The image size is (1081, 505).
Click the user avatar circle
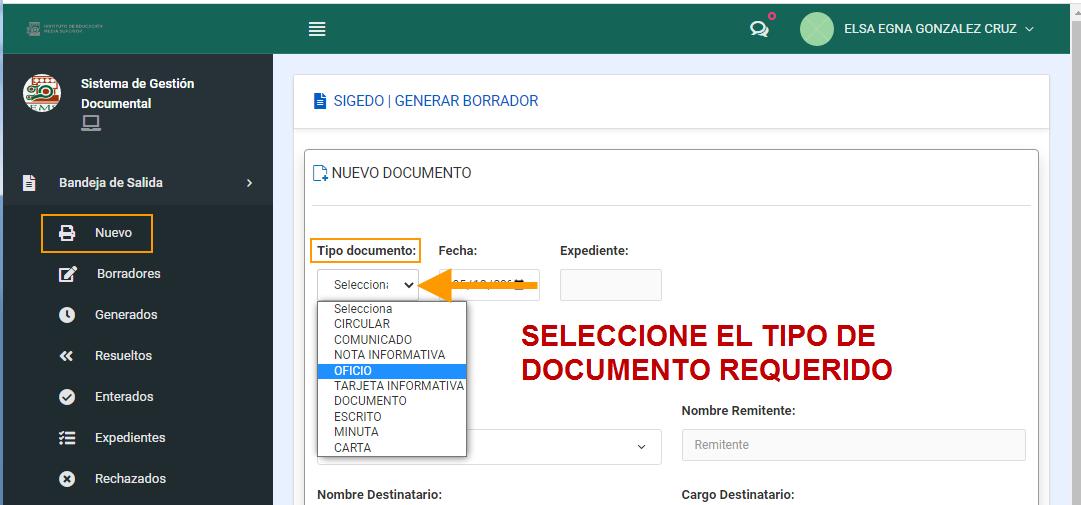(x=817, y=29)
